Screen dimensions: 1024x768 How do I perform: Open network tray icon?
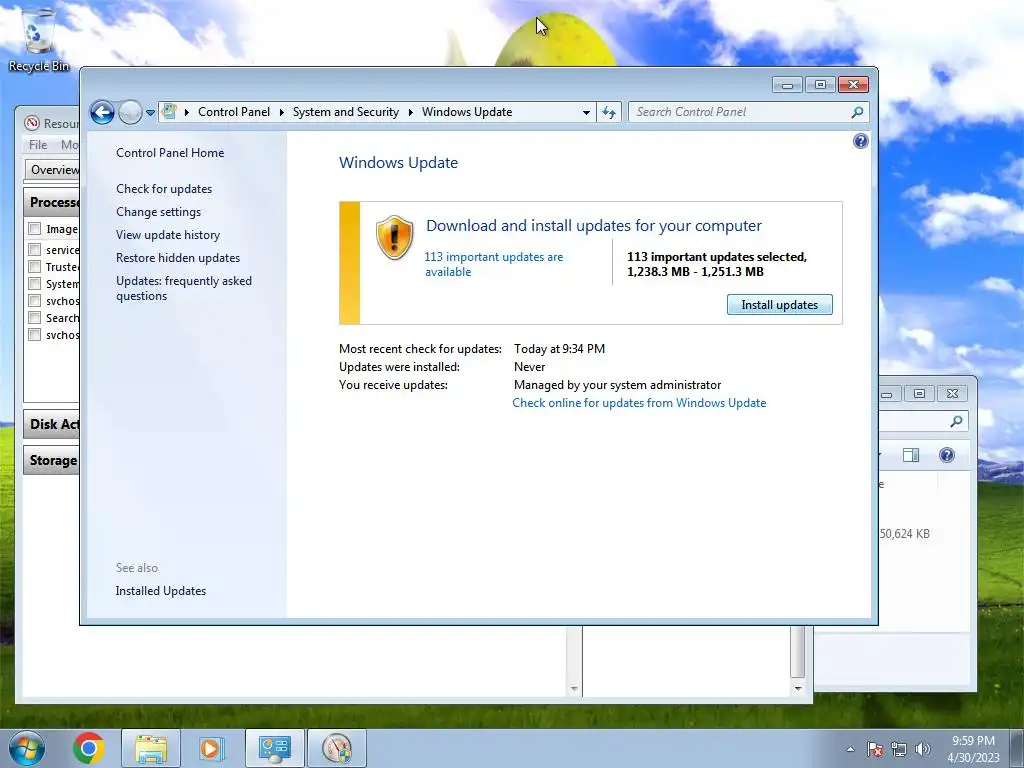(899, 749)
